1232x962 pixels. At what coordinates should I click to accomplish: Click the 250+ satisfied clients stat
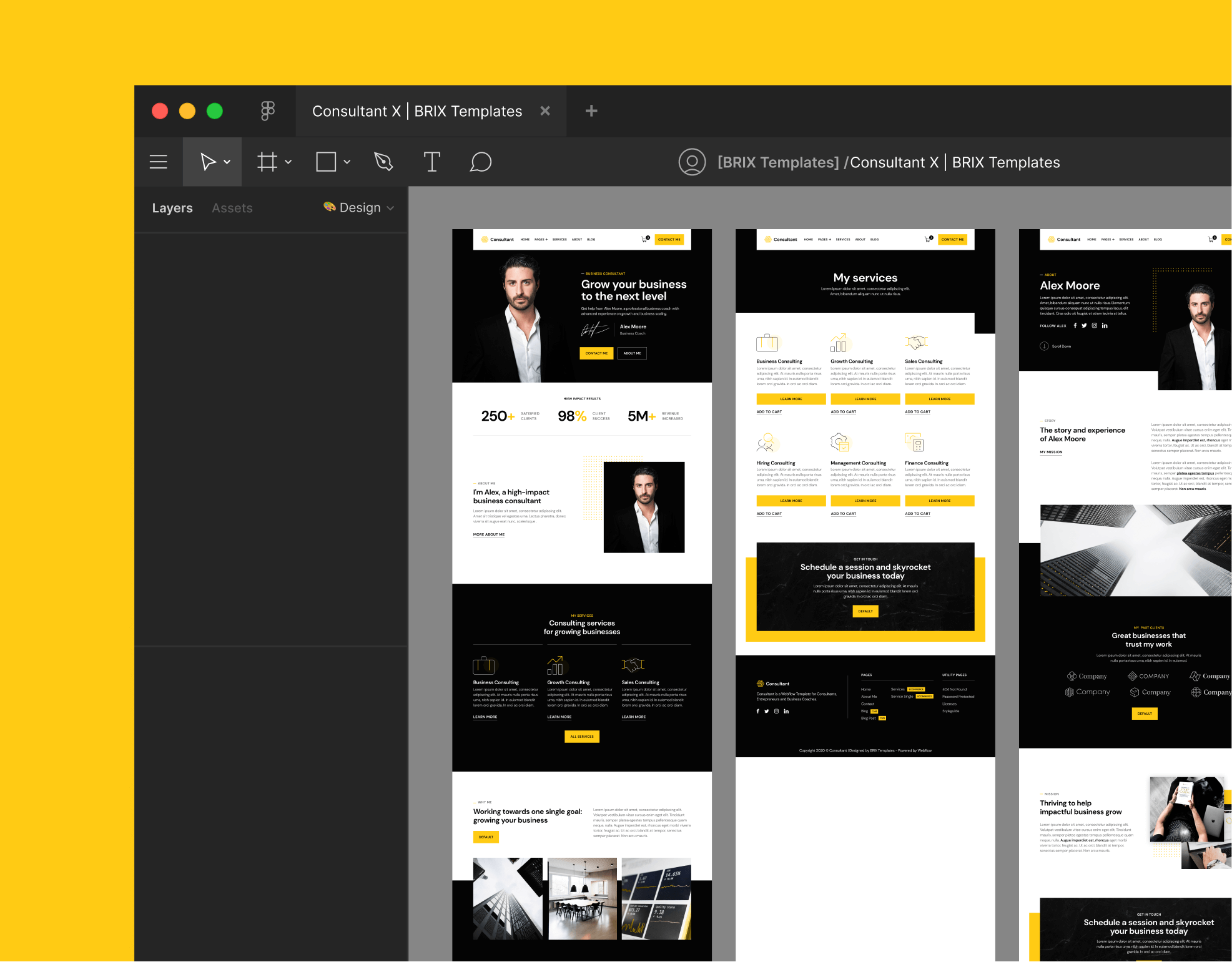pyautogui.click(x=510, y=416)
